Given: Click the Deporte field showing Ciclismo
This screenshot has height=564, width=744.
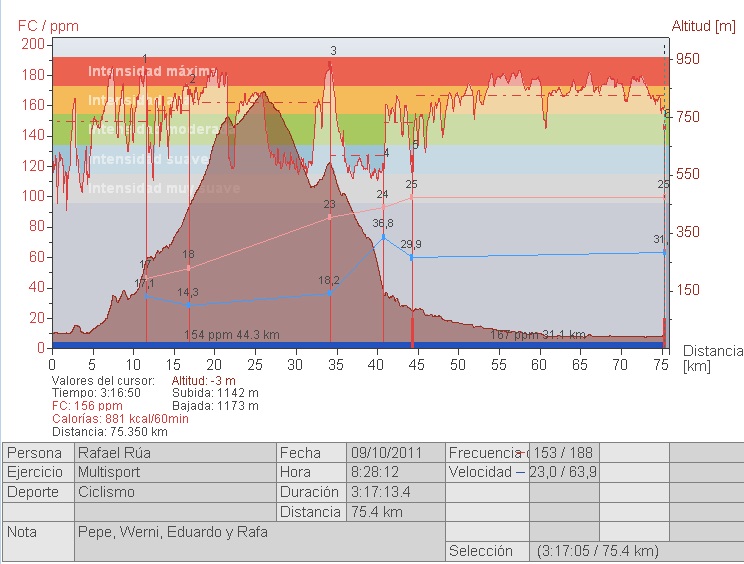Looking at the screenshot, I should 174,492.
